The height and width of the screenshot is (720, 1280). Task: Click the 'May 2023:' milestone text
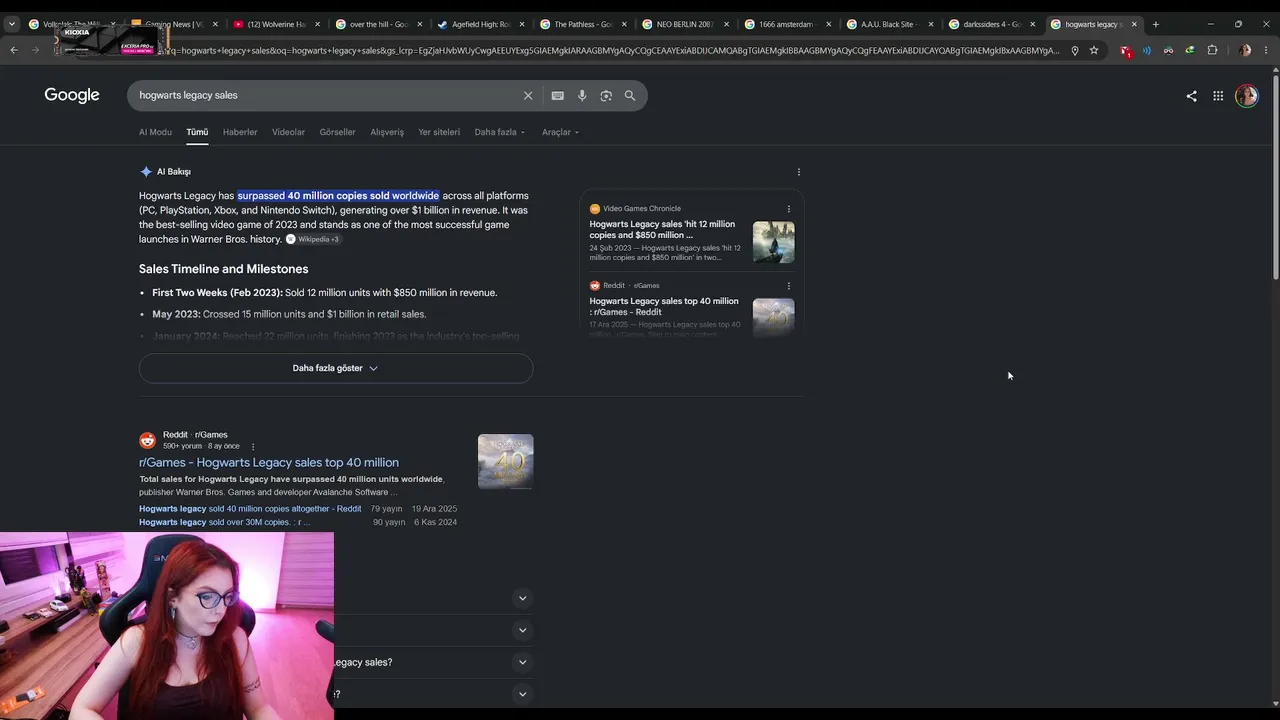pos(176,314)
